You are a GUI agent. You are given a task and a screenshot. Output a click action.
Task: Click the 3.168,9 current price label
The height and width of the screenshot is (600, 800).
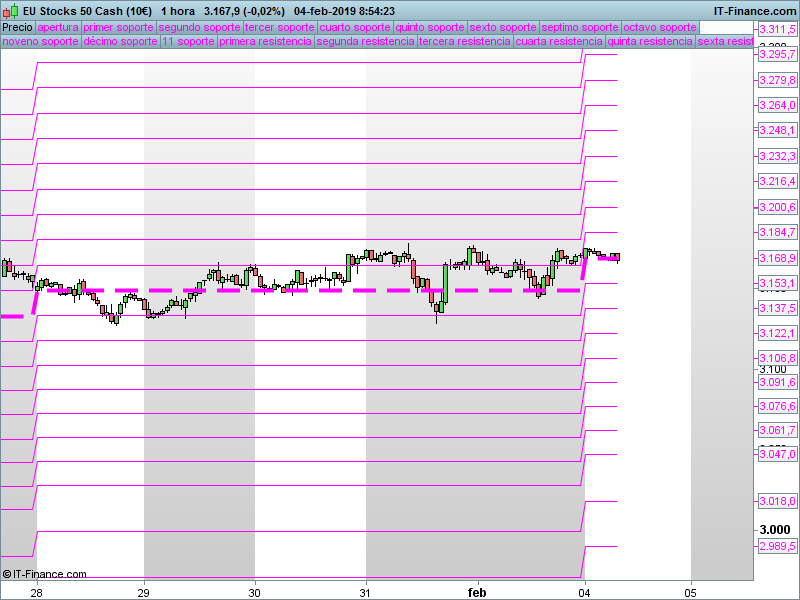pyautogui.click(x=777, y=258)
